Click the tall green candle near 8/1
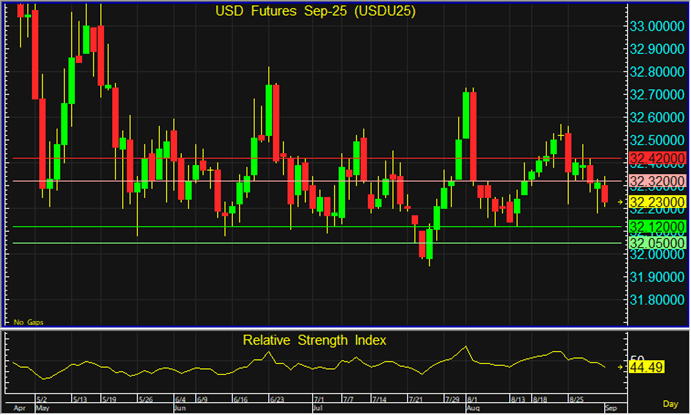This screenshot has width=691, height=415. (x=466, y=115)
